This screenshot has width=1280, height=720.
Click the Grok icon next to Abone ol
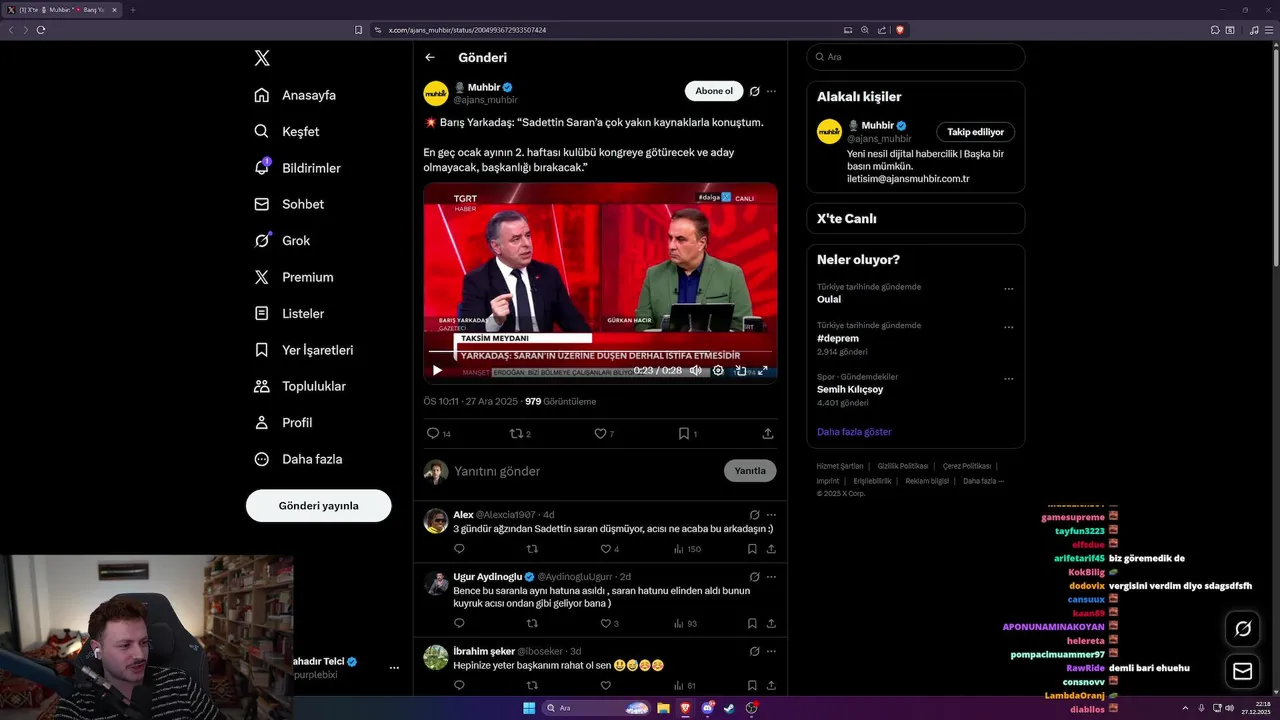coord(755,91)
